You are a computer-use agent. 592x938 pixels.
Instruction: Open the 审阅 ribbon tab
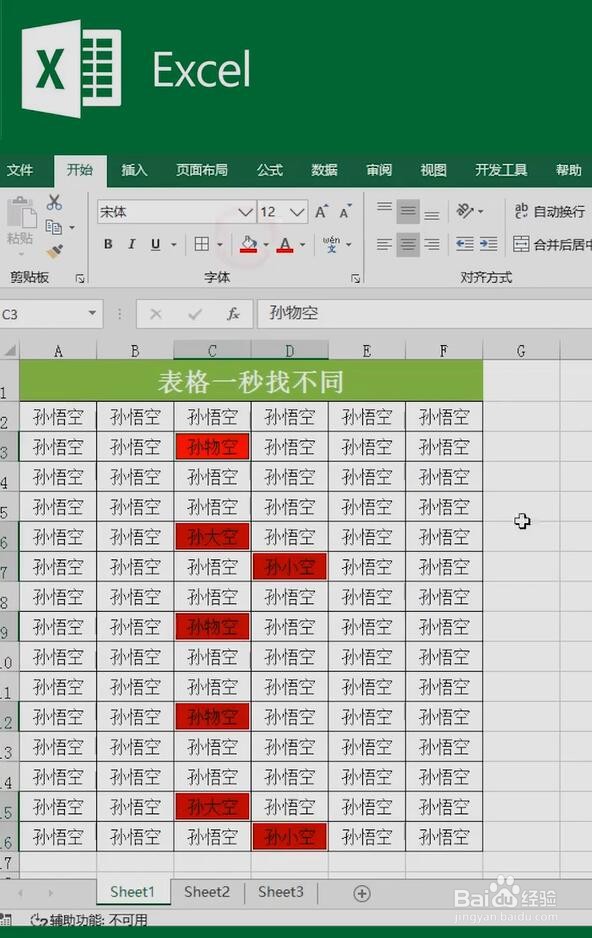[379, 170]
